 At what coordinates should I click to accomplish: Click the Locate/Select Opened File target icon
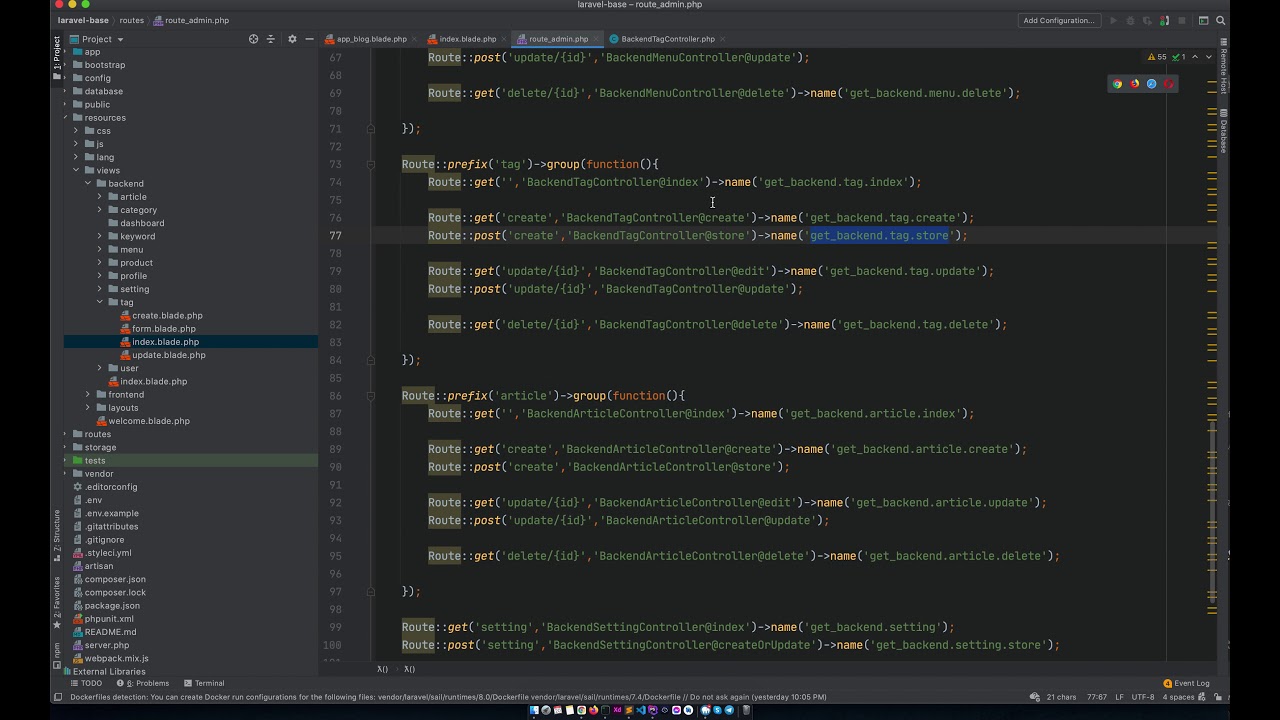[253, 39]
